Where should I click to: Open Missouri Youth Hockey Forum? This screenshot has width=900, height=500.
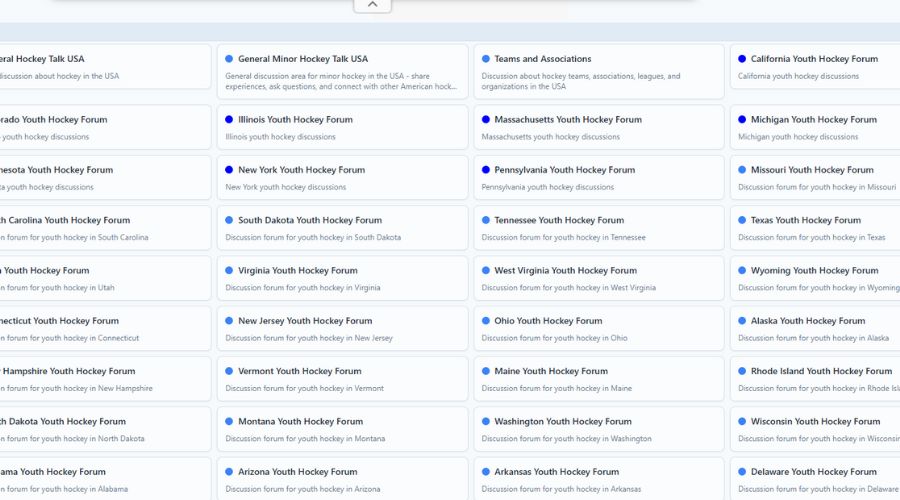click(812, 170)
